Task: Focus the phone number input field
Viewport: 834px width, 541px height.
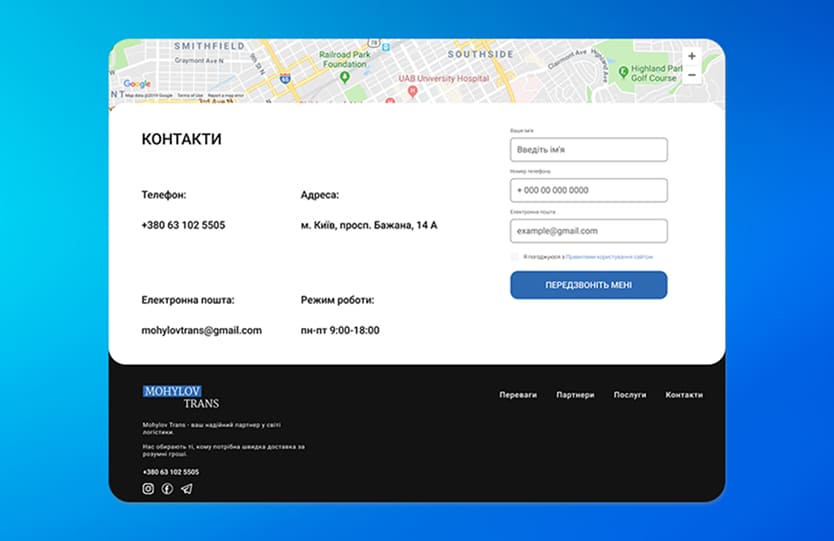Action: click(588, 190)
